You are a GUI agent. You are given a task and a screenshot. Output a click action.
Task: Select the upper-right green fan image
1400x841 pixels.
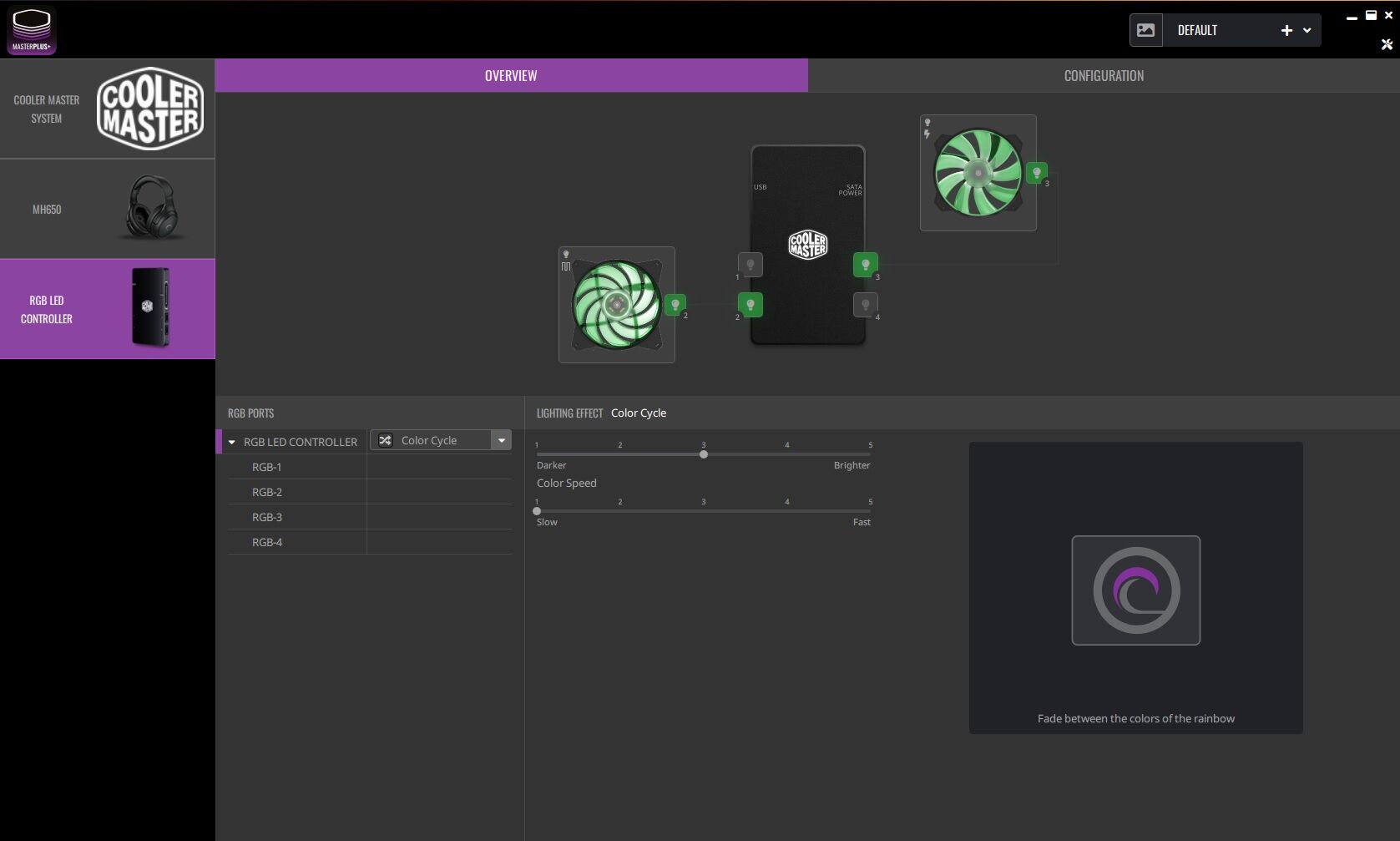978,173
